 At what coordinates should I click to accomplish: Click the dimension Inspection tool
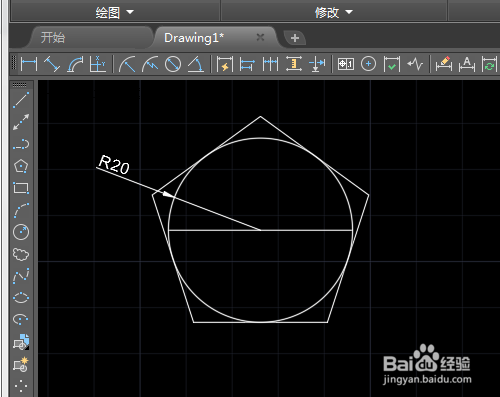391,64
